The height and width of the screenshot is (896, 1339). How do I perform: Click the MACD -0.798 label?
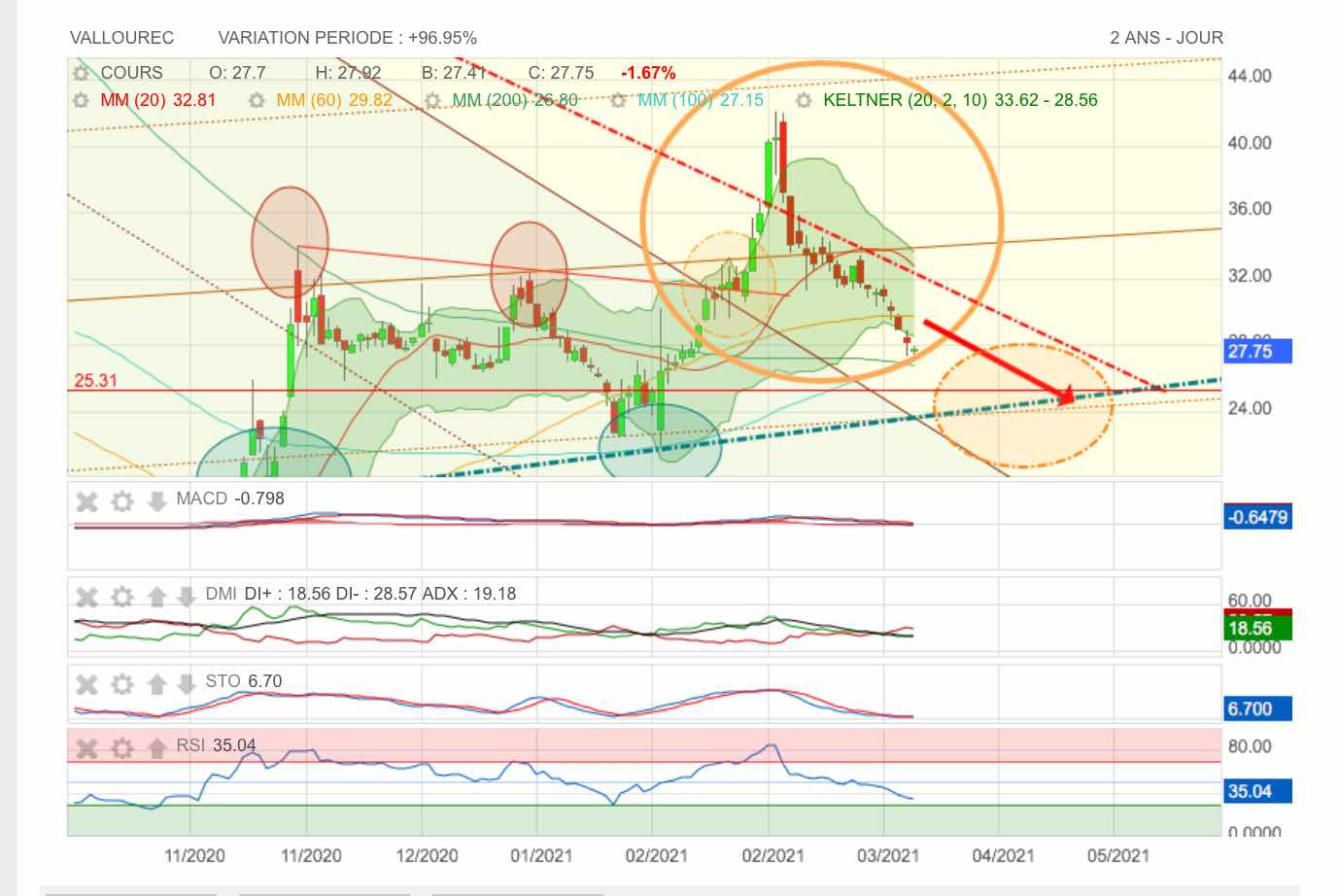point(230,499)
